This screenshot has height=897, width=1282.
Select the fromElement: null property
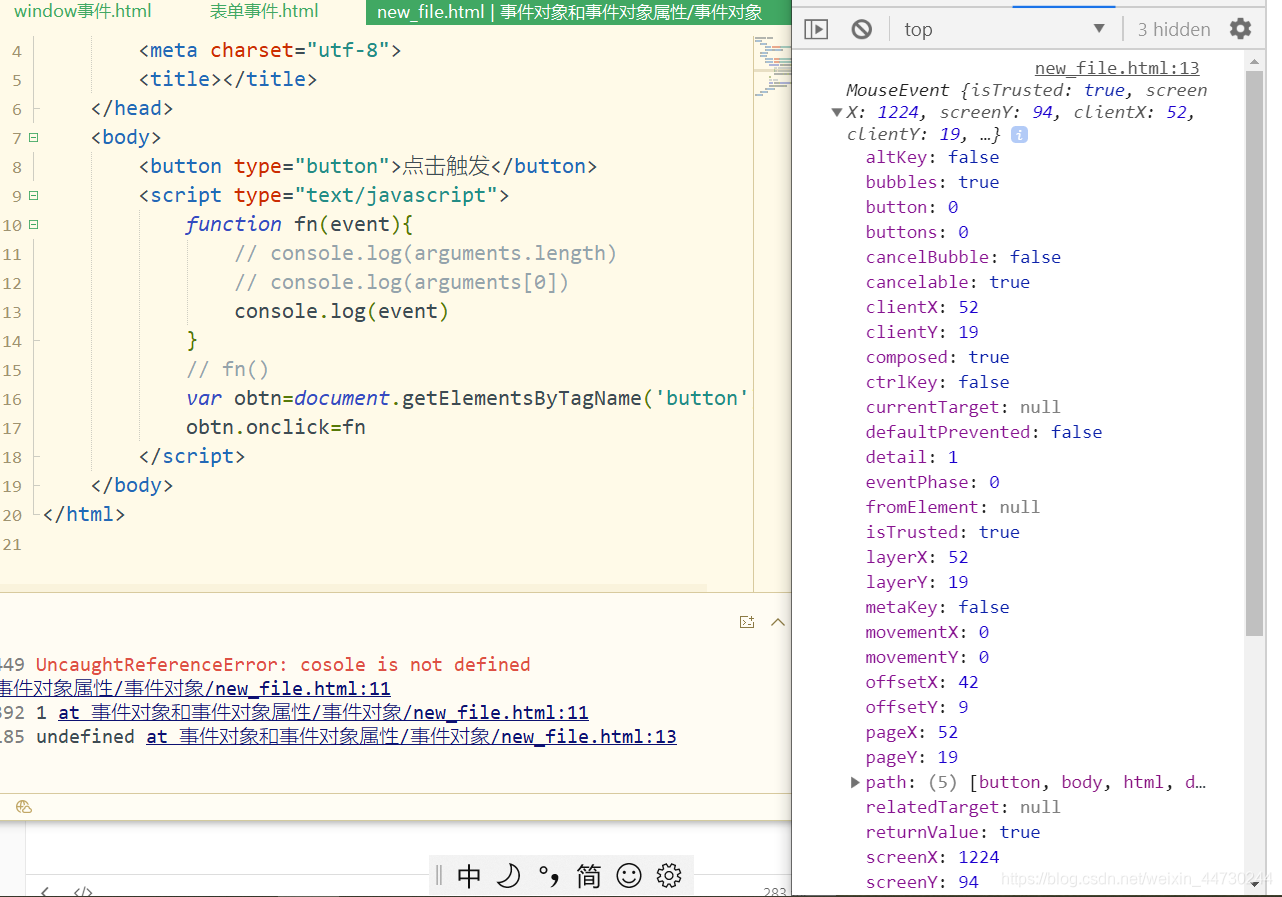coord(953,507)
